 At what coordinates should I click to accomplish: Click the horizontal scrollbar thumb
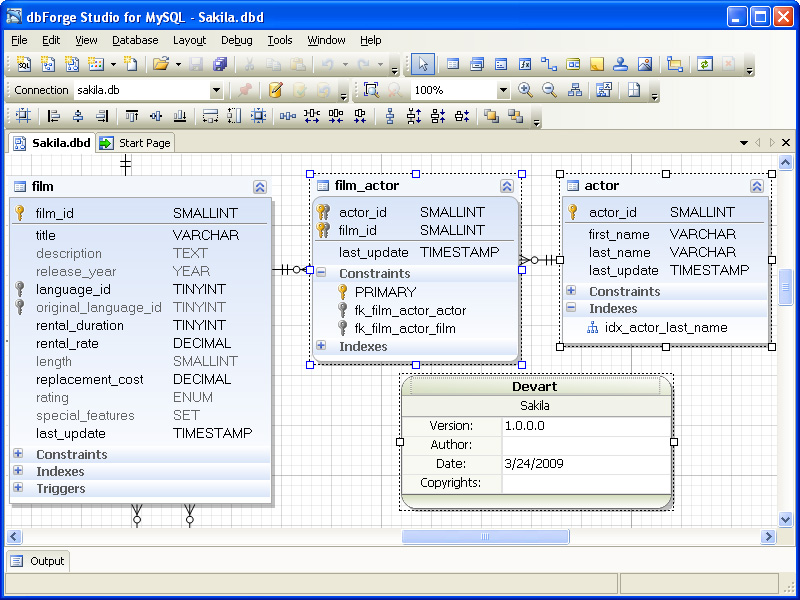tap(485, 537)
